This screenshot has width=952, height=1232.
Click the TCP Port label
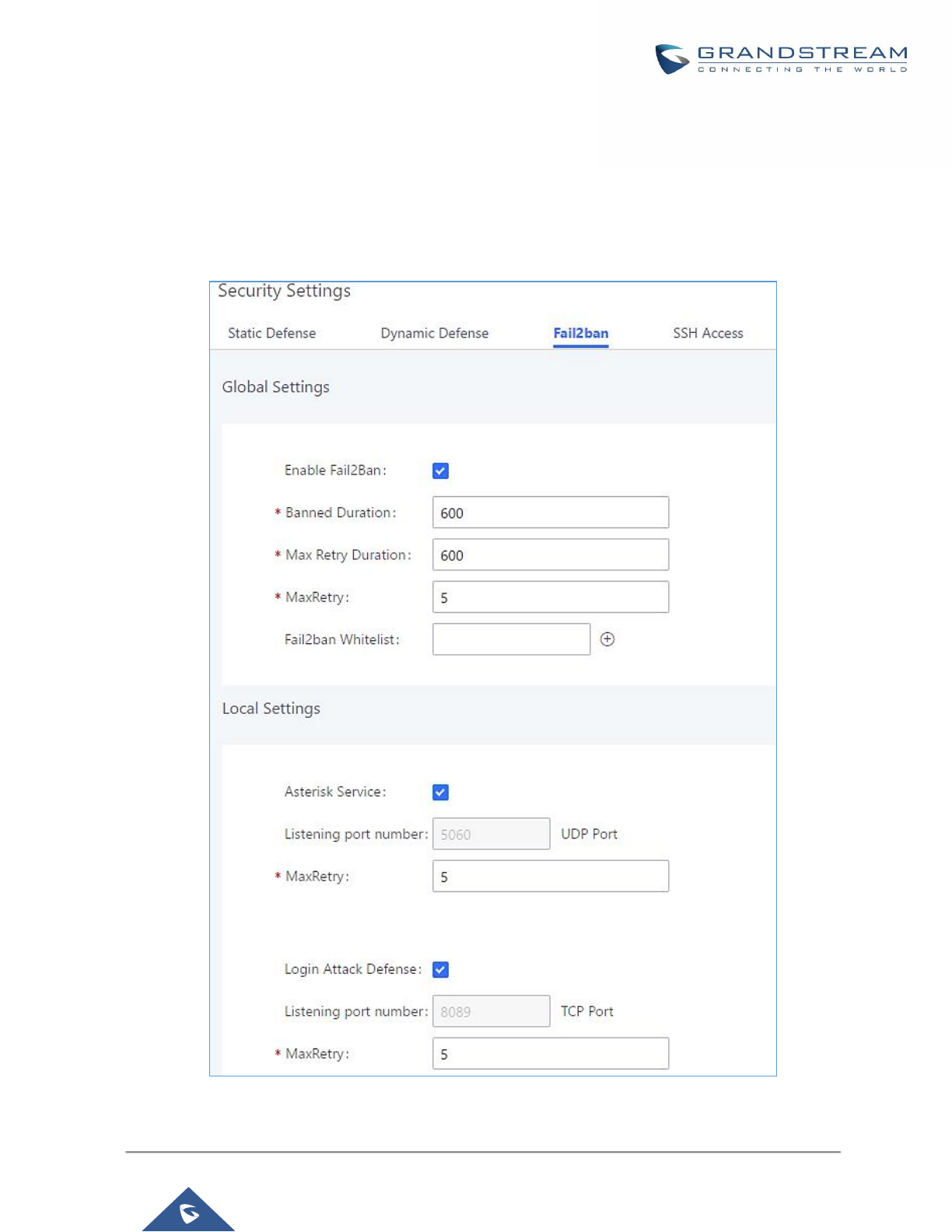pos(587,1011)
